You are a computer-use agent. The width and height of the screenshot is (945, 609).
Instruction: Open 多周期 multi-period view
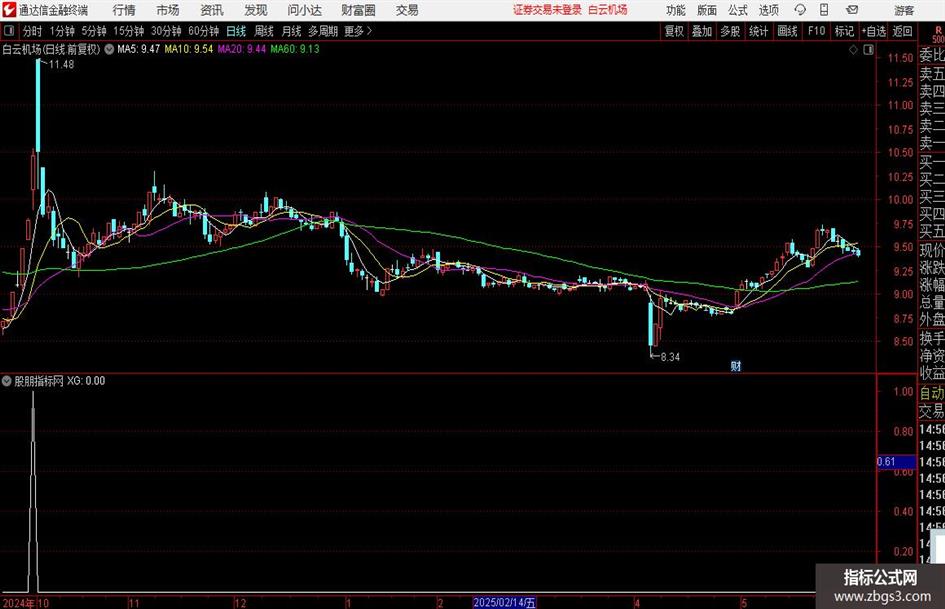point(323,31)
